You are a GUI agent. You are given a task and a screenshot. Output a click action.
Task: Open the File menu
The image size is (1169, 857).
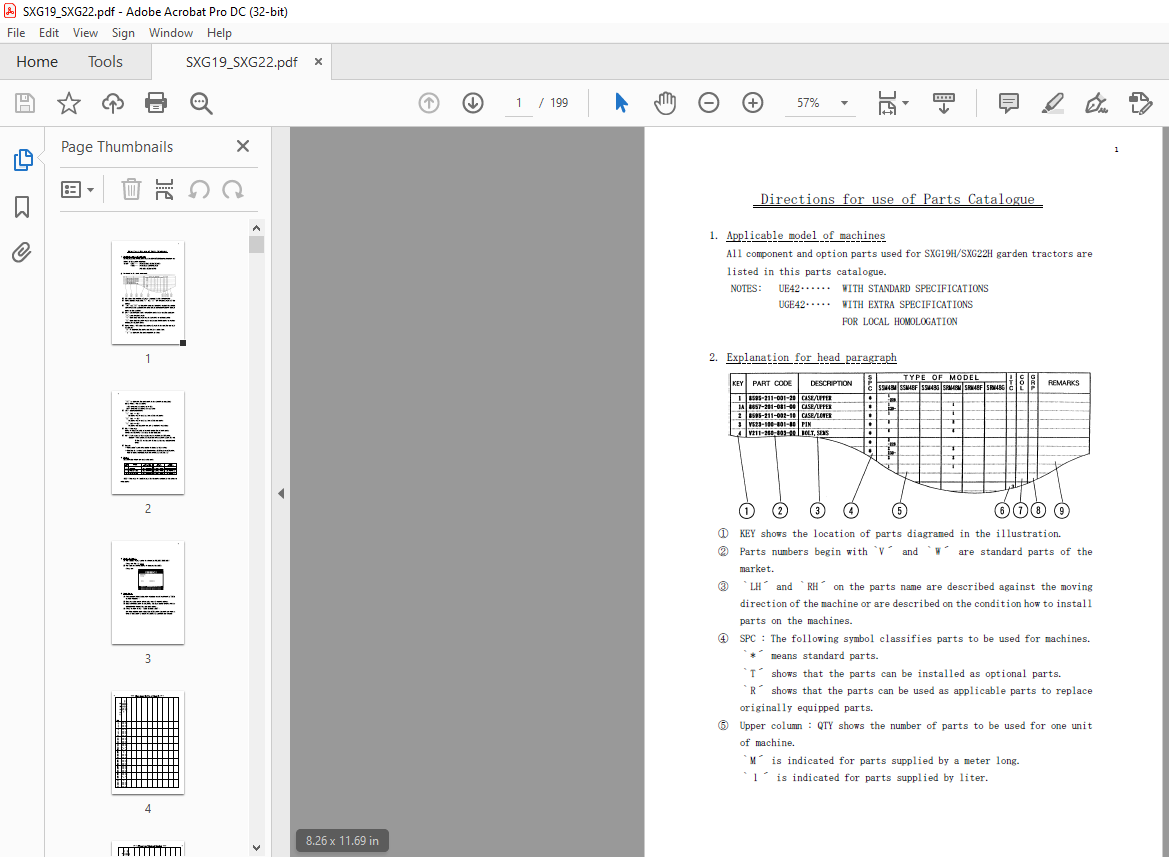(16, 33)
